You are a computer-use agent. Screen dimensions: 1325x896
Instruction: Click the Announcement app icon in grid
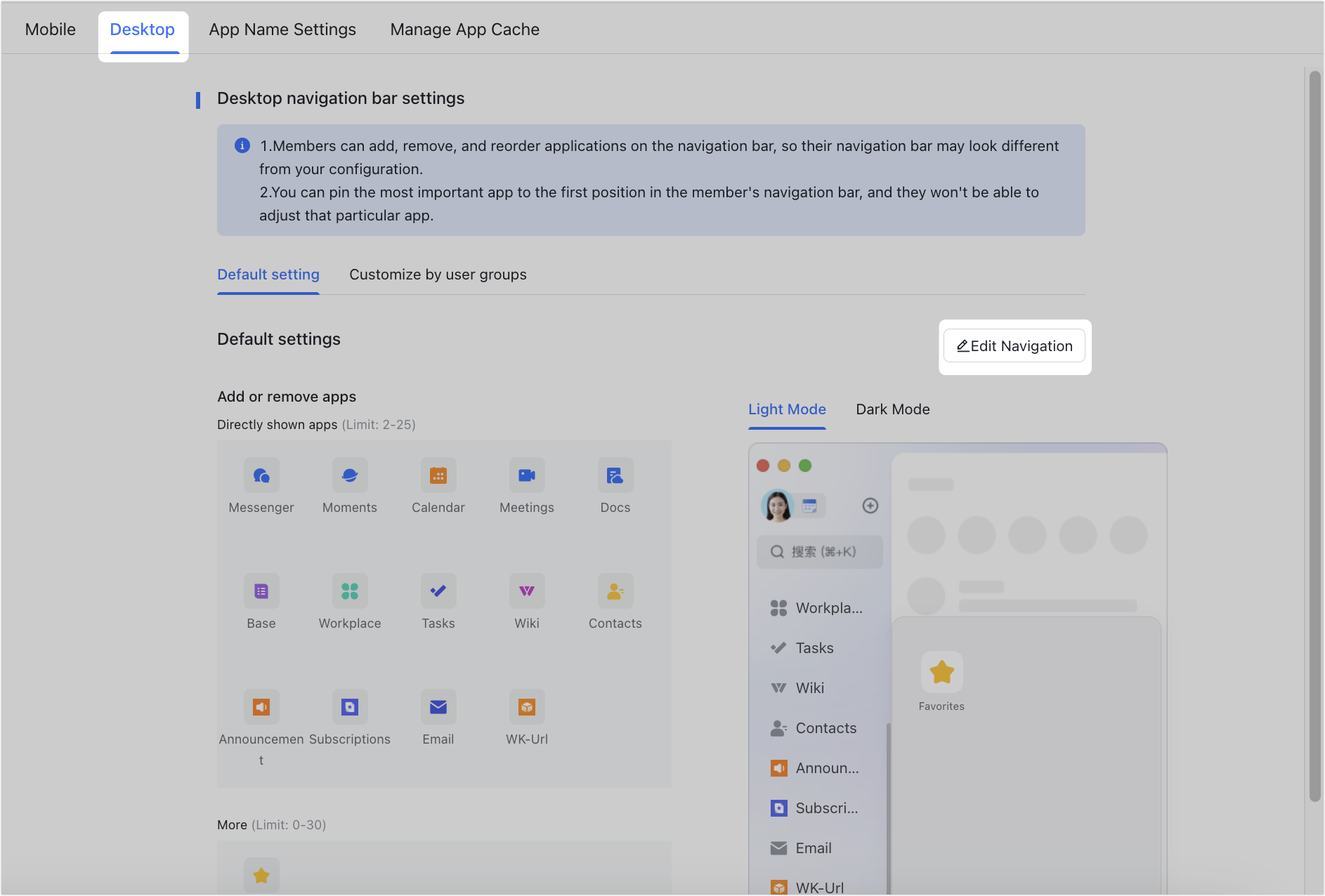[261, 707]
